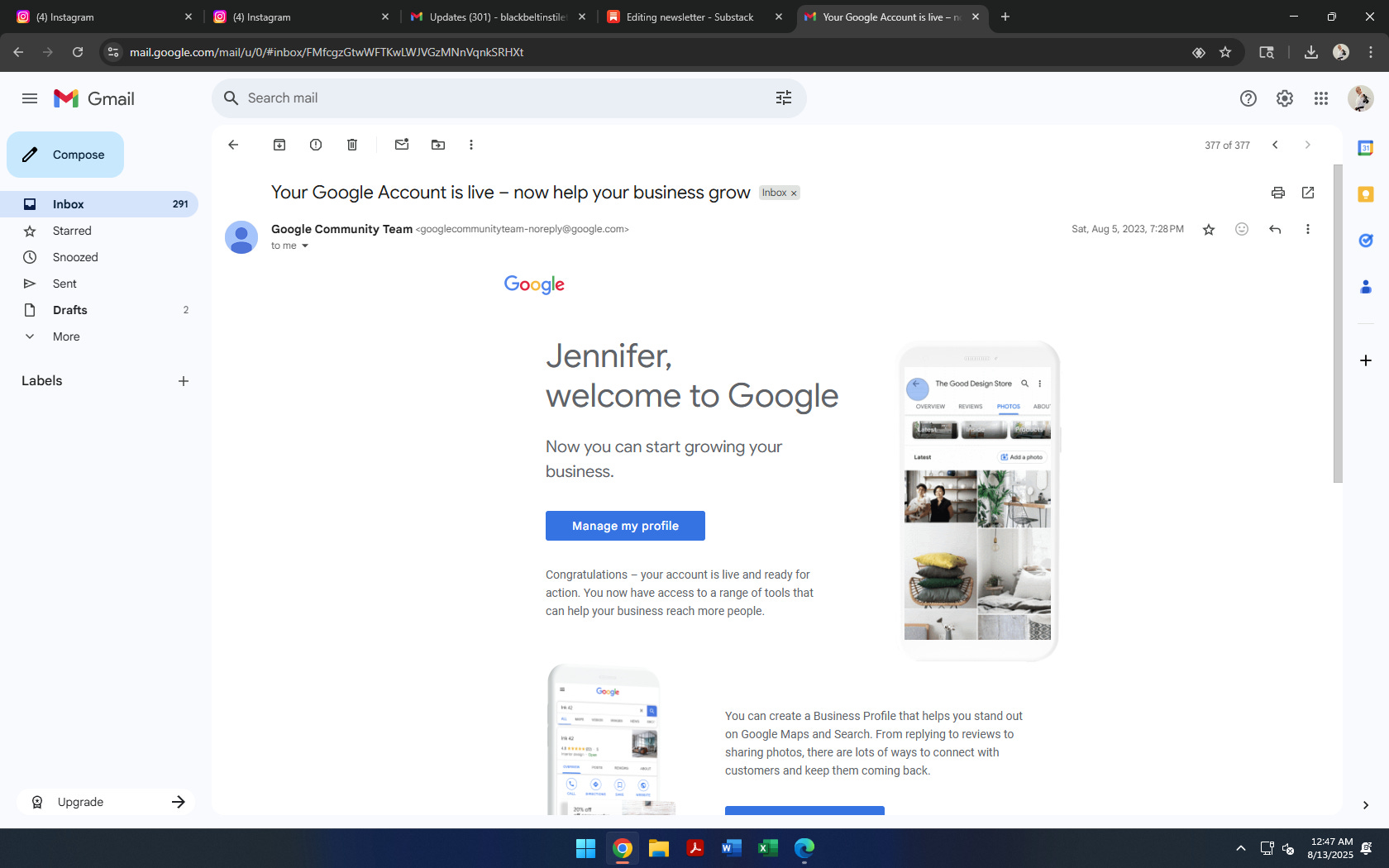Image resolution: width=1389 pixels, height=868 pixels.
Task: Switch to second Instagram tab
Action: [299, 17]
